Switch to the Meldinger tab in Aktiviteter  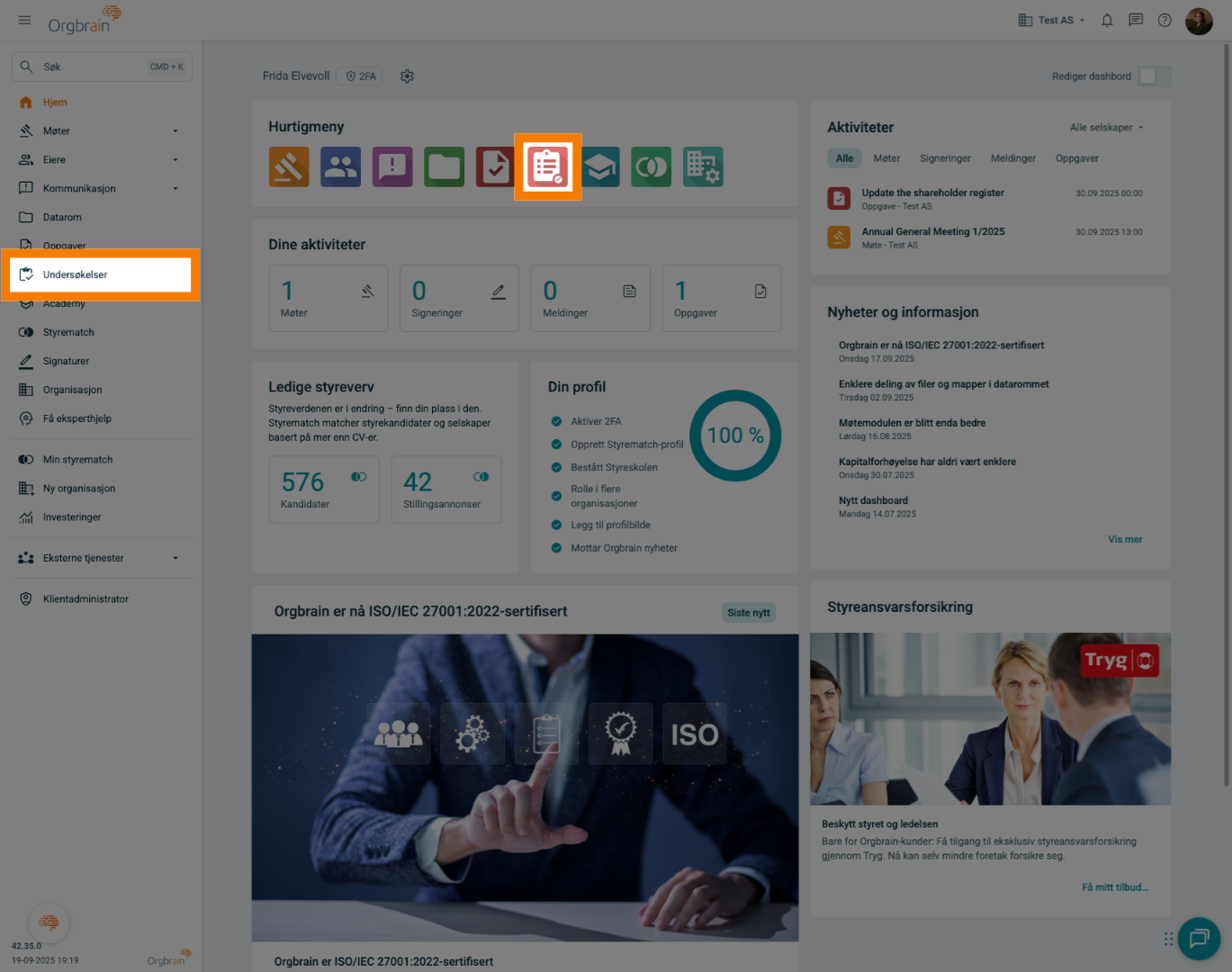1013,158
